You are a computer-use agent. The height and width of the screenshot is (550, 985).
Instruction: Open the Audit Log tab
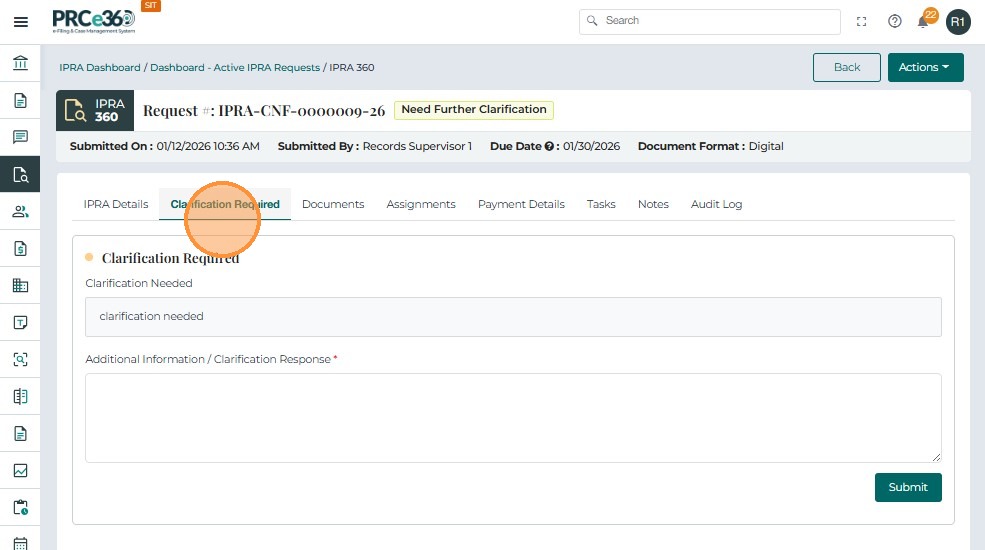716,204
